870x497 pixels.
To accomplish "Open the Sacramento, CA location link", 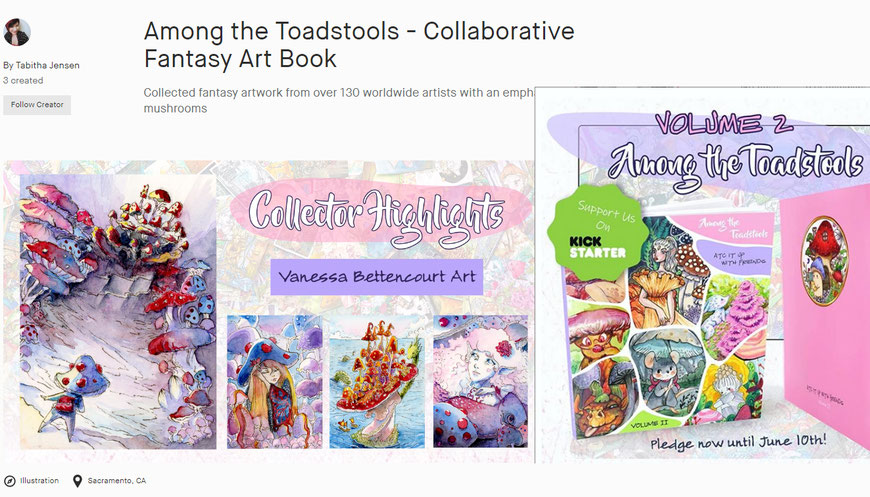I will [x=117, y=481].
